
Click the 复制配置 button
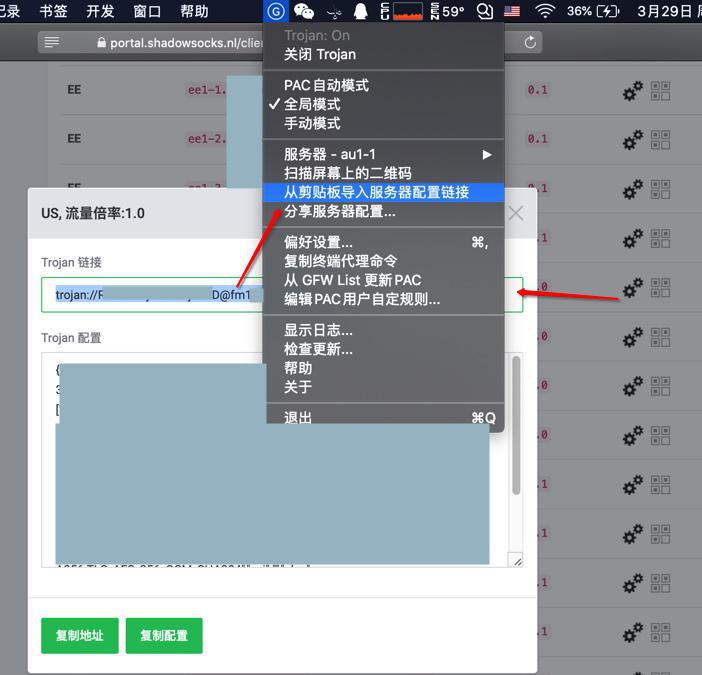[164, 636]
